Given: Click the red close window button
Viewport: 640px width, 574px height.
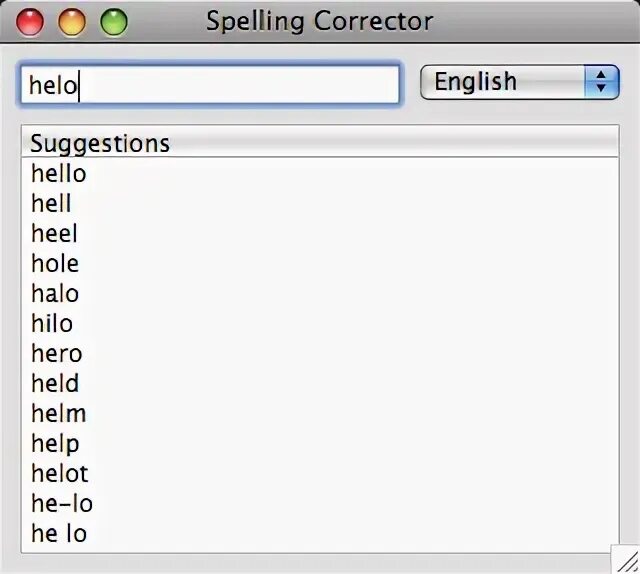Looking at the screenshot, I should point(31,21).
